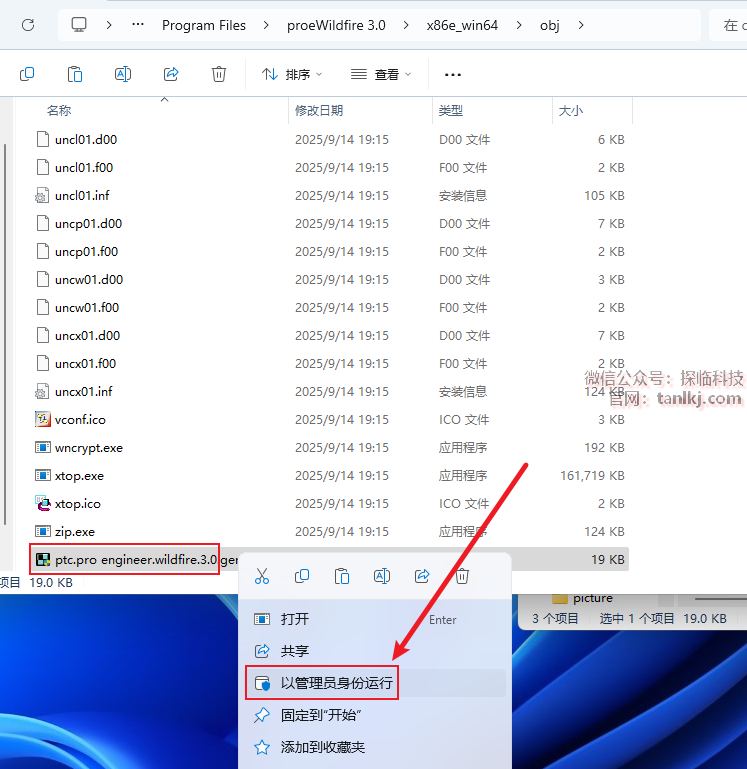Viewport: 747px width, 769px height.
Task: Sort by 修改日期 column header
Action: [x=319, y=110]
